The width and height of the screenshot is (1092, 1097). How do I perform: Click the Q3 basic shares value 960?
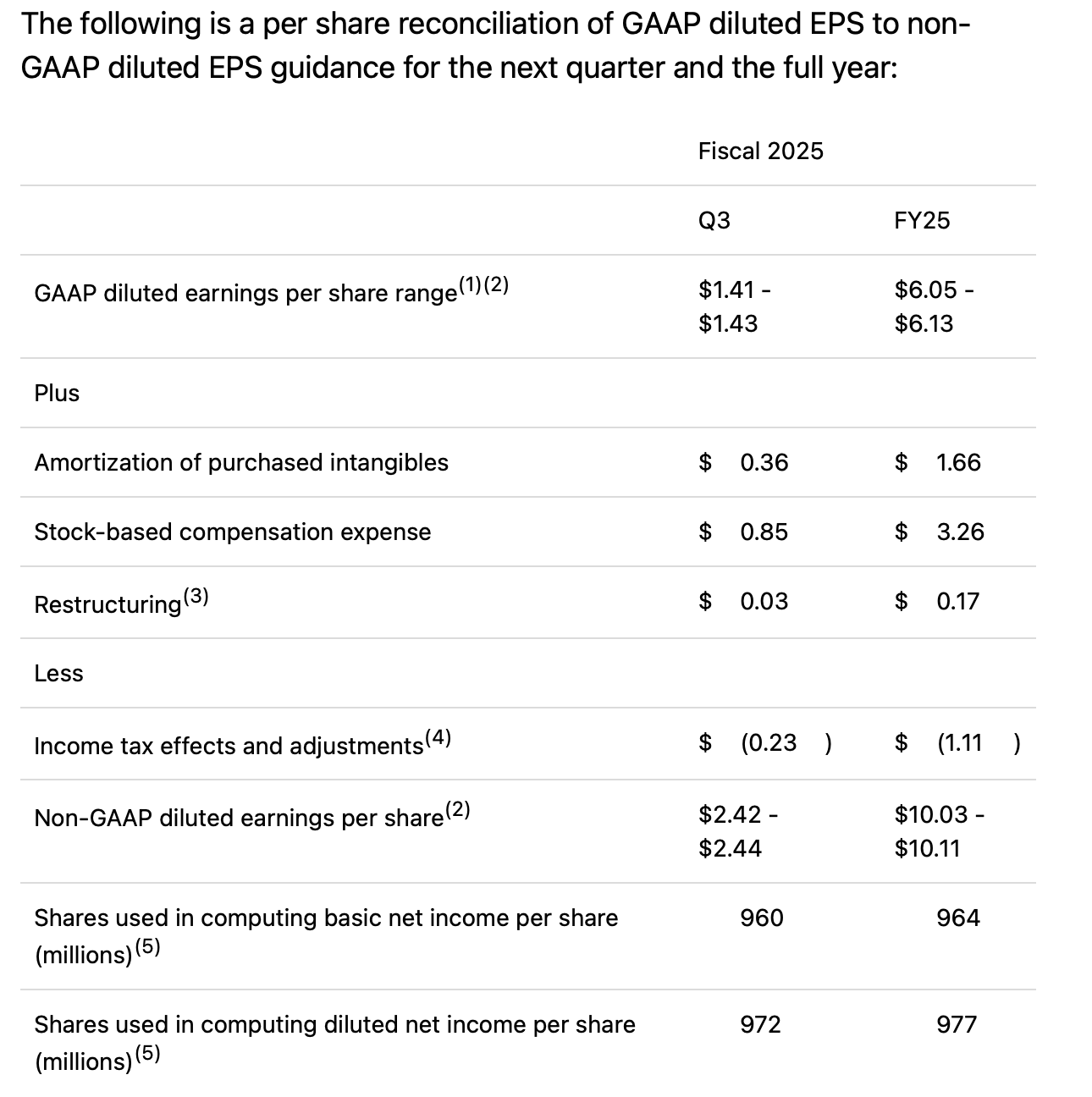(761, 918)
